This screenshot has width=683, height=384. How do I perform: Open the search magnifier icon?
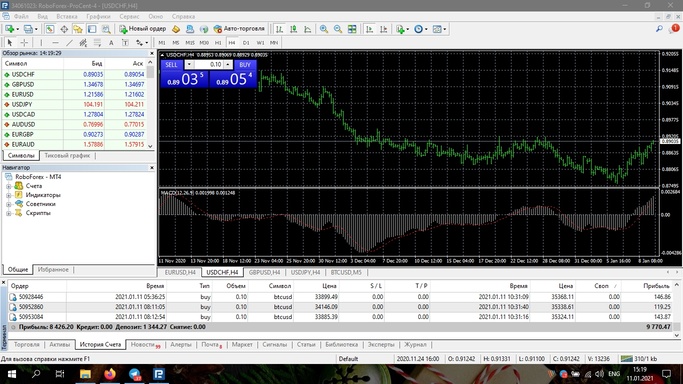[659, 29]
